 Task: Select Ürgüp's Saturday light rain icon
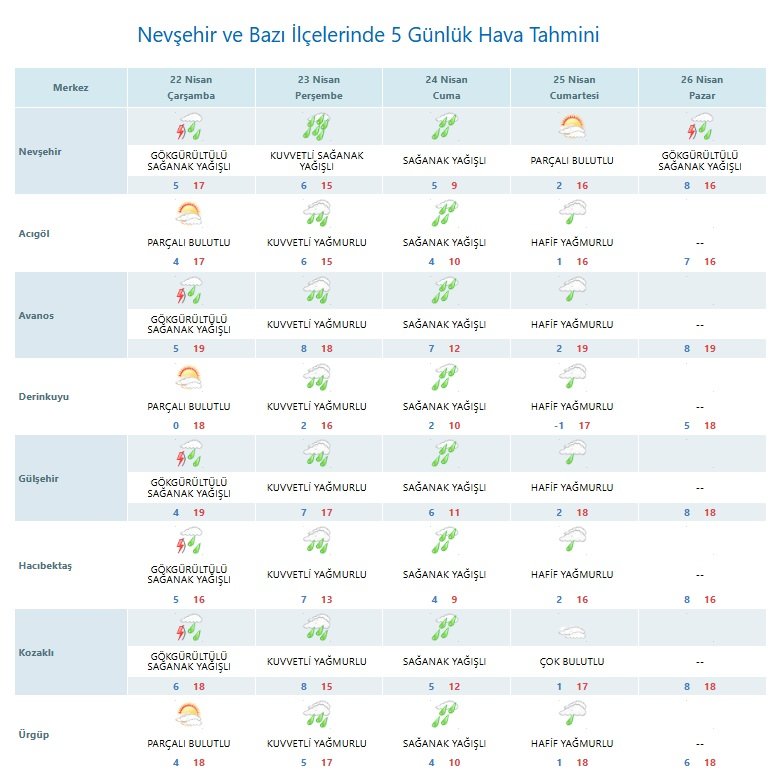(573, 714)
